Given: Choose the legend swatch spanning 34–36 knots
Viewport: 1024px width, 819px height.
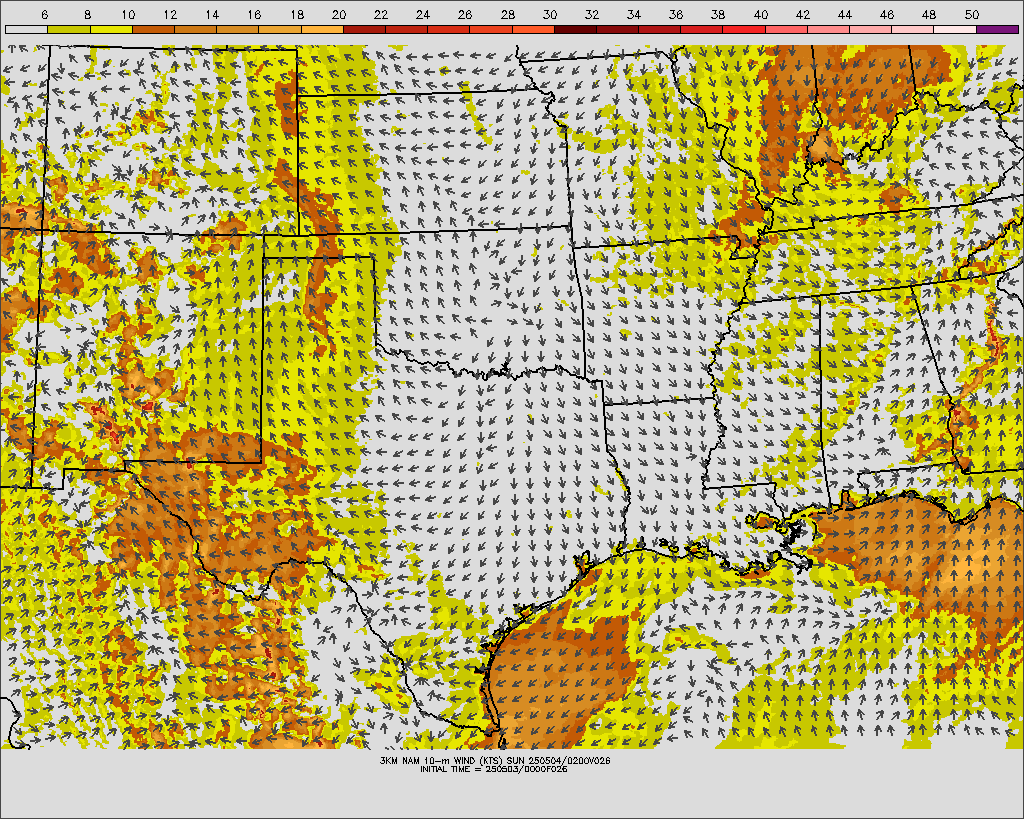Looking at the screenshot, I should click(660, 29).
